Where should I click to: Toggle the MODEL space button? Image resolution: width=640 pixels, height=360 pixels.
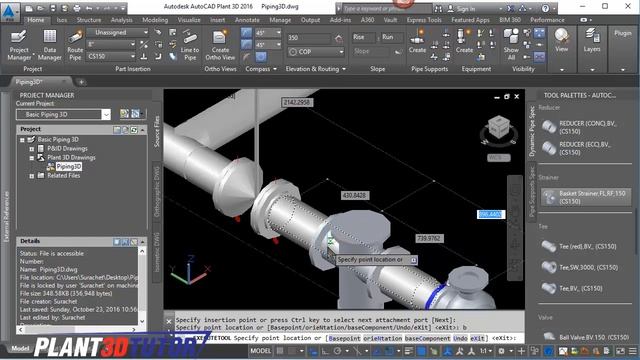click(x=260, y=351)
